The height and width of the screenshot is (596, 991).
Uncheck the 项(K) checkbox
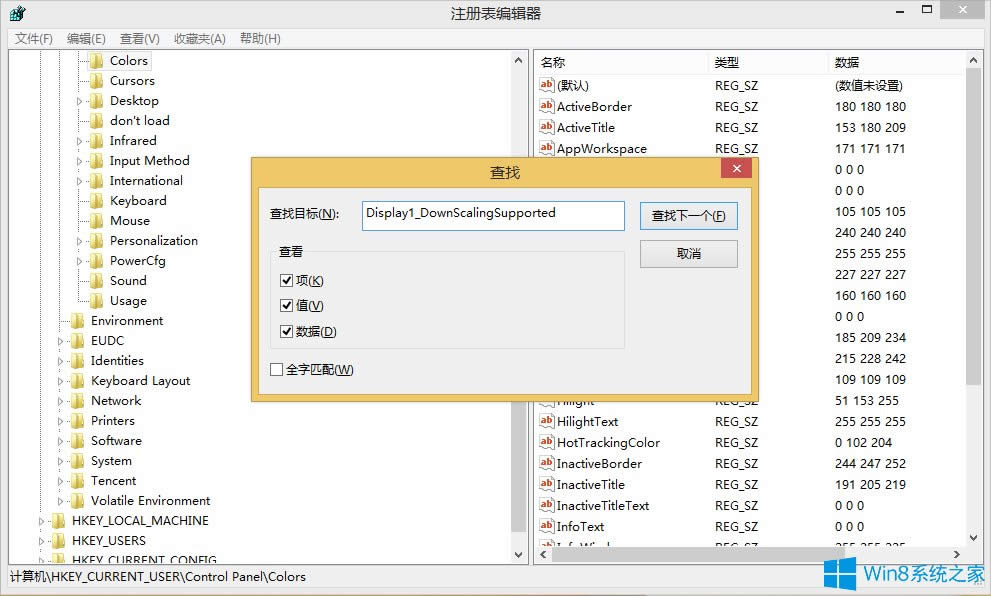287,280
